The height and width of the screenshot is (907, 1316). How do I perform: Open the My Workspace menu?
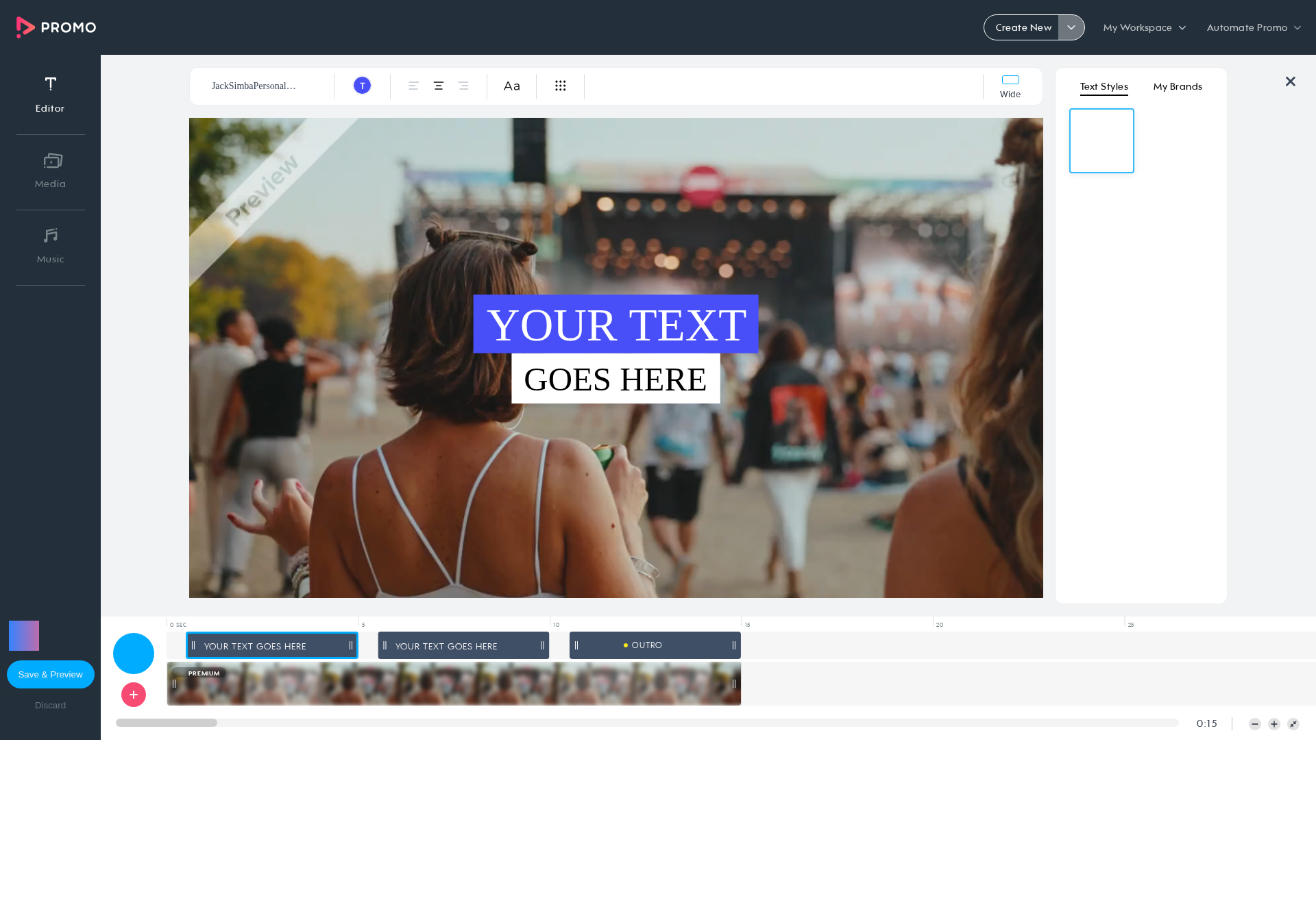point(1144,27)
